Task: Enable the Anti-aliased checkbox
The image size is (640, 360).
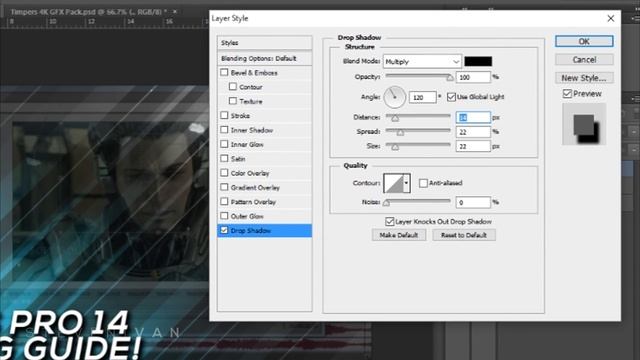Action: click(x=423, y=183)
